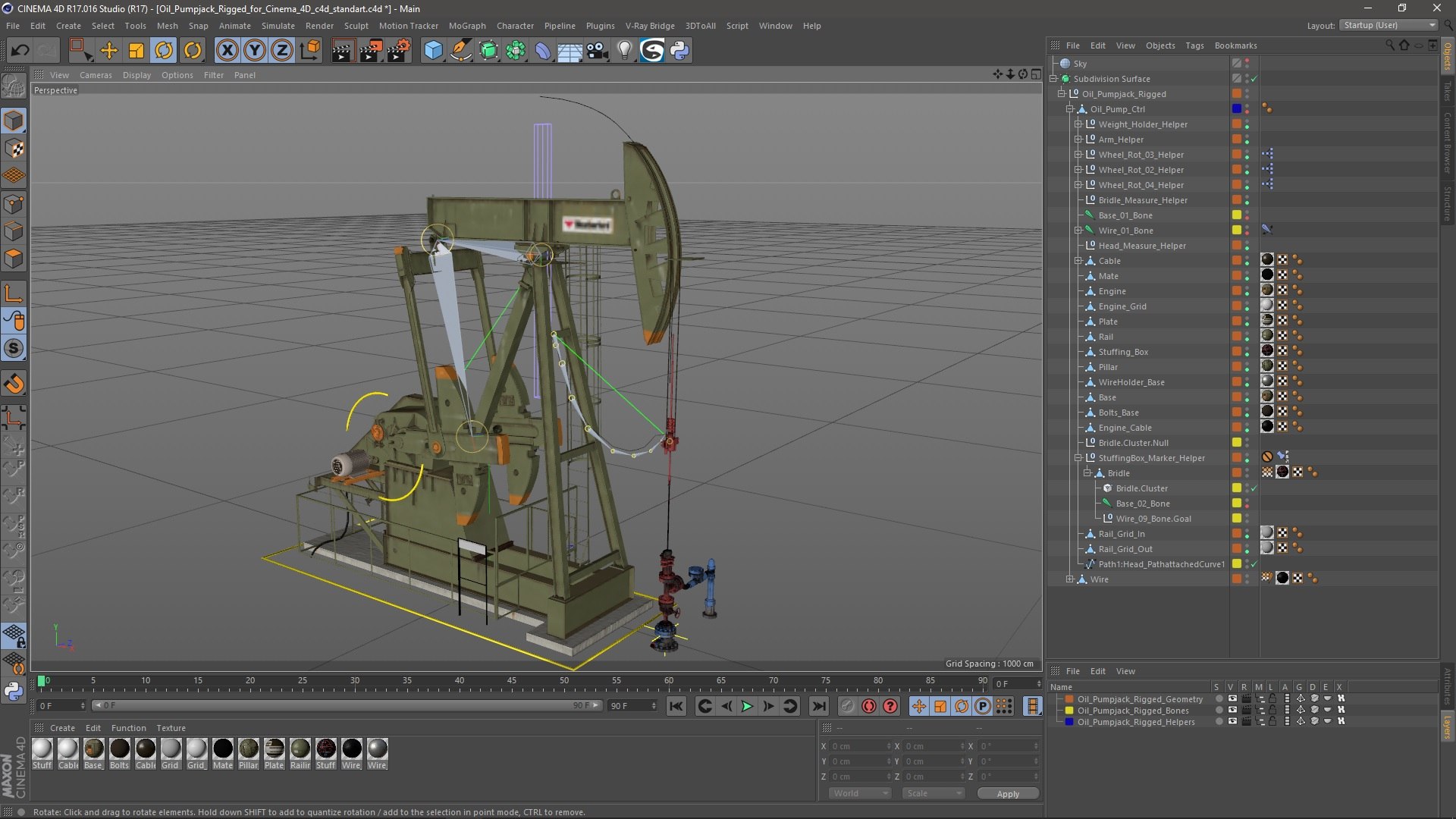1456x819 pixels.
Task: Switch to Model mode in left toolbar
Action: 14,121
